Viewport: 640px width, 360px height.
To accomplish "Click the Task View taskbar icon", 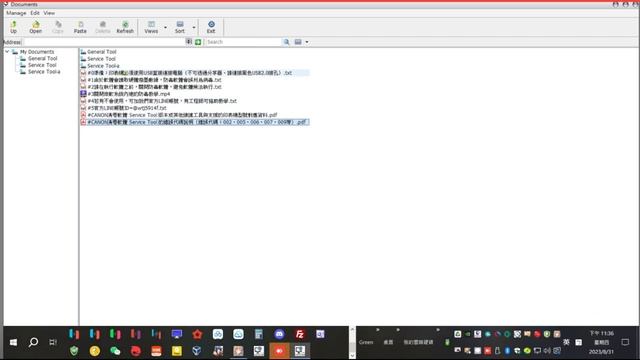I will tap(53, 342).
